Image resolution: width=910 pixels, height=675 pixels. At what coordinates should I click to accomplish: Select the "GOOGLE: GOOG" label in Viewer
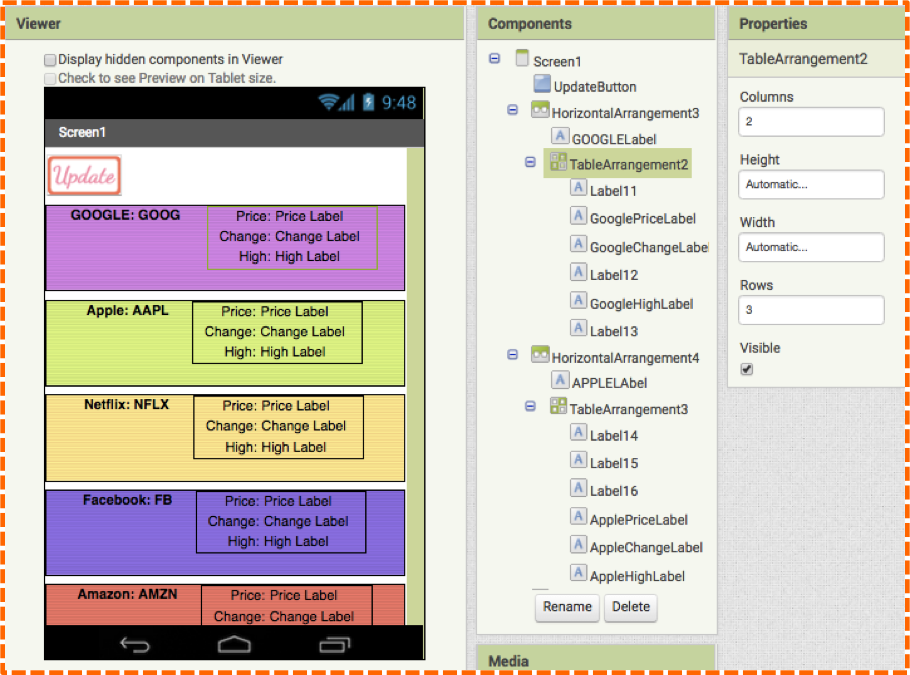coord(125,215)
